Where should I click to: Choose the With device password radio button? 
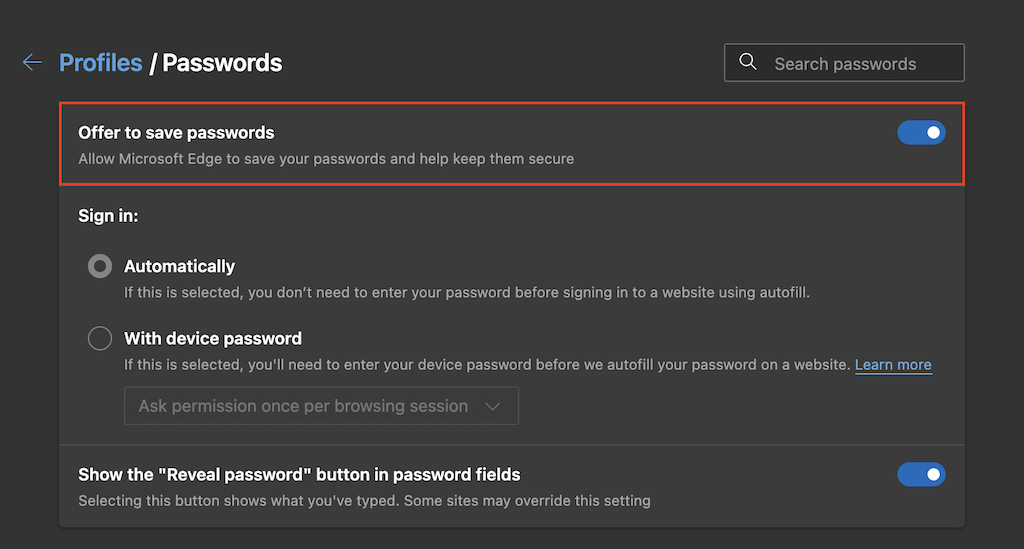[100, 338]
